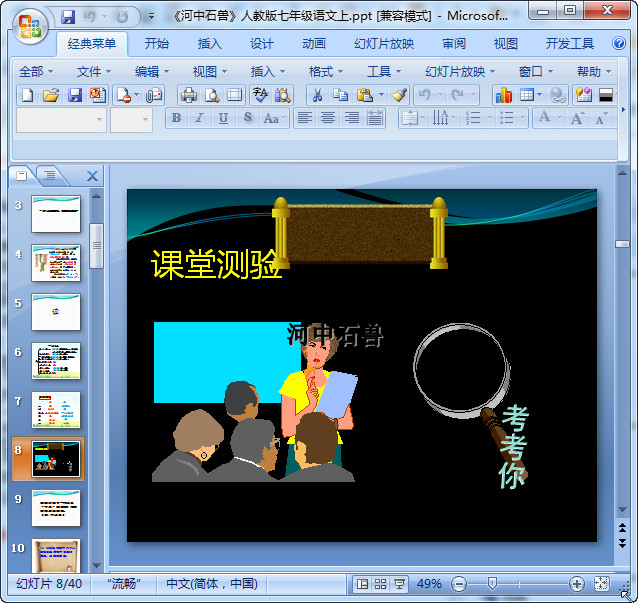This screenshot has height=603, width=638.
Task: Click the 课堂测验 title text on slide
Action: click(216, 264)
